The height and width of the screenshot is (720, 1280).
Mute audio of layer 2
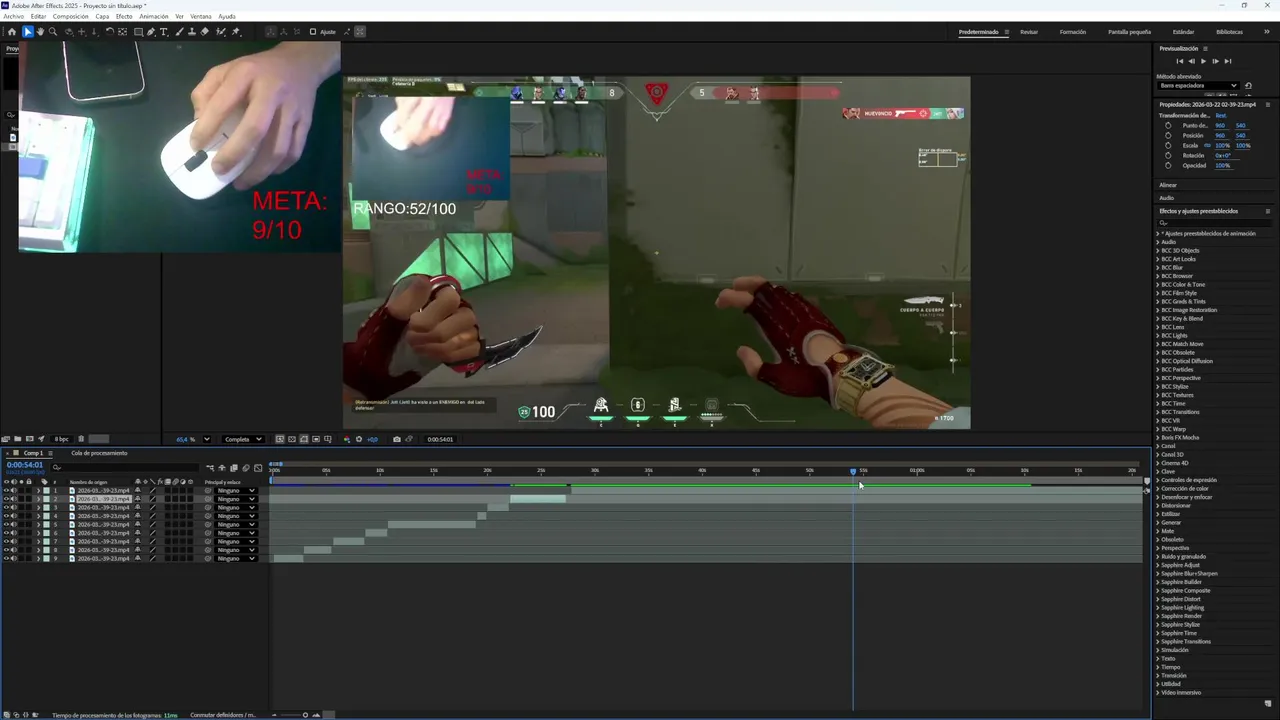(x=14, y=499)
